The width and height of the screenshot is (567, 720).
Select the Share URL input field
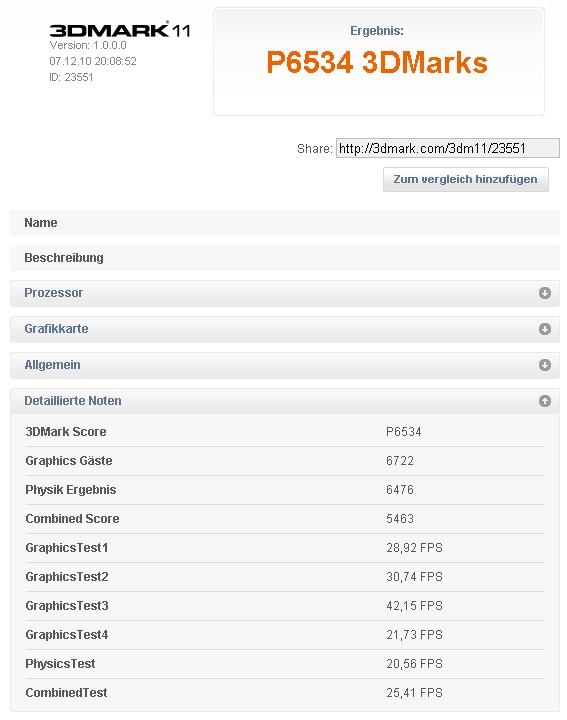tap(448, 148)
